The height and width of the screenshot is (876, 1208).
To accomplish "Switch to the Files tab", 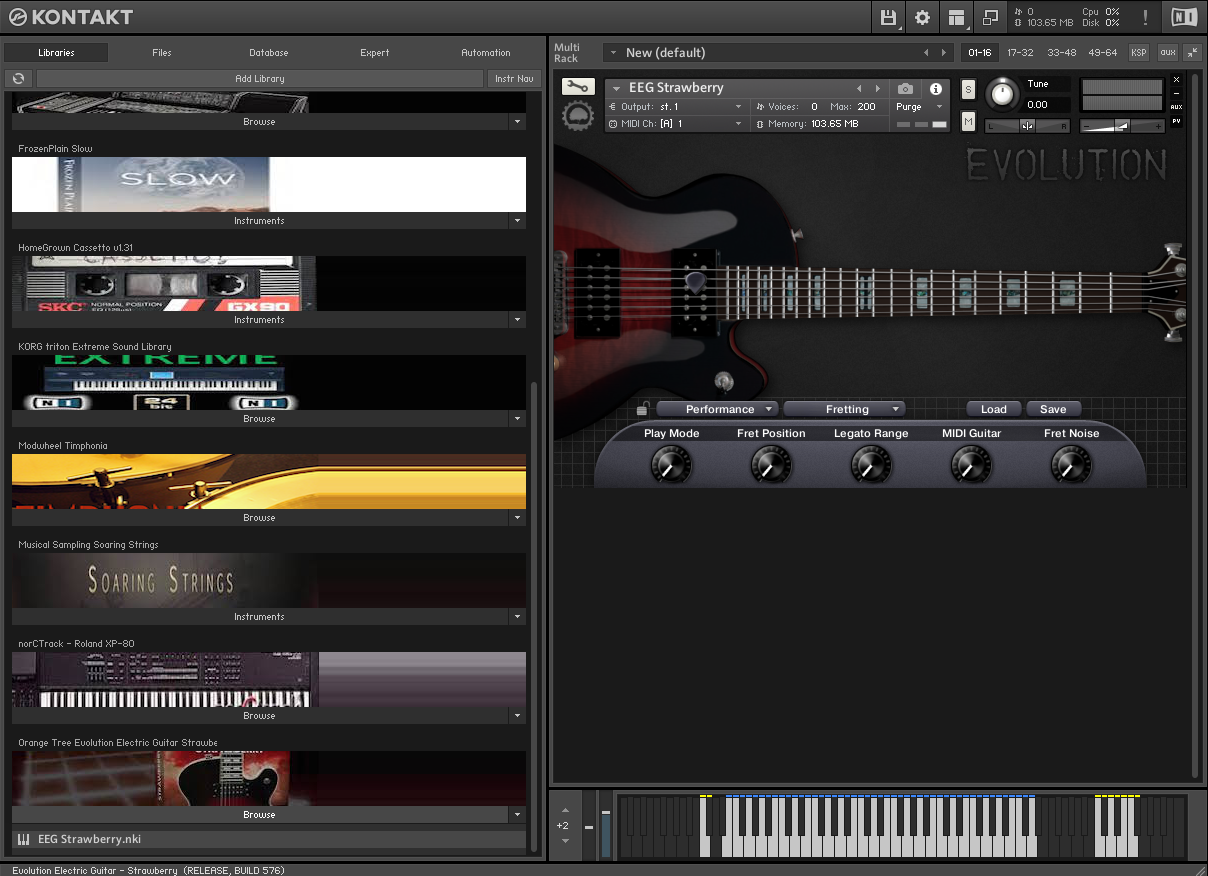I will (x=162, y=52).
